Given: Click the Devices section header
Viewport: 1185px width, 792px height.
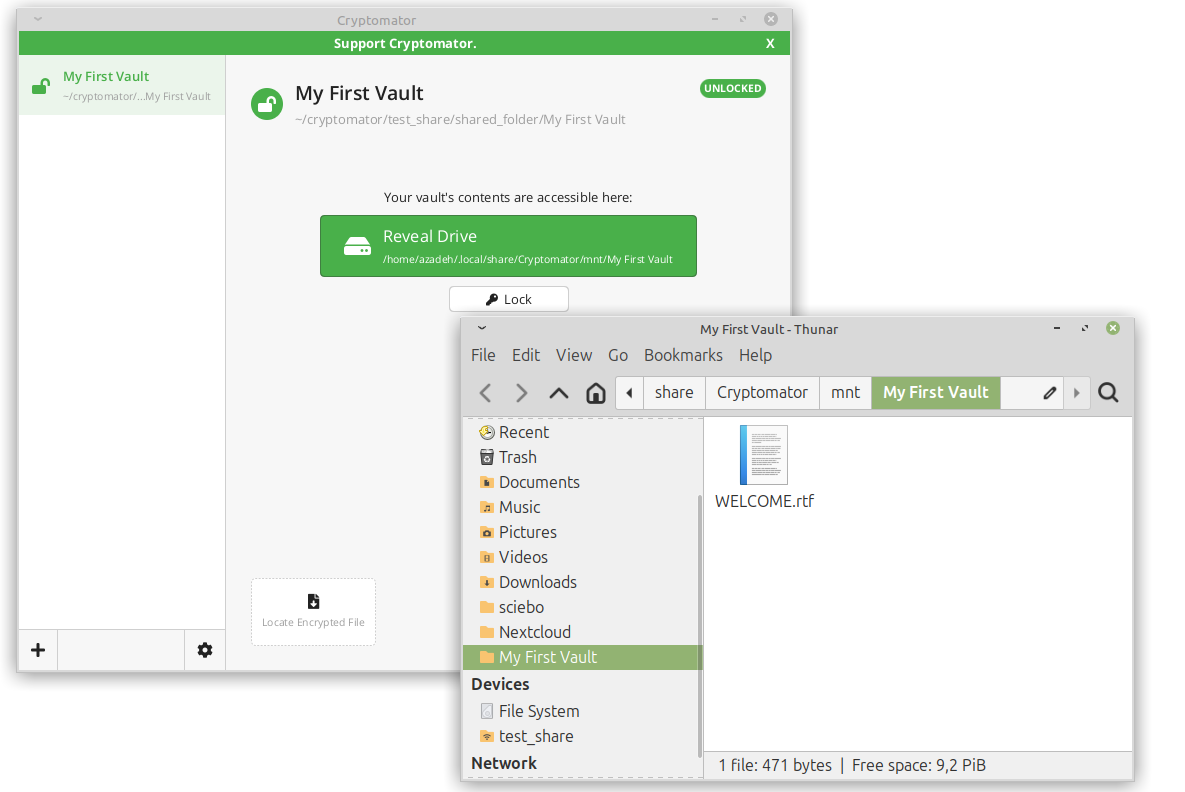Looking at the screenshot, I should (500, 684).
